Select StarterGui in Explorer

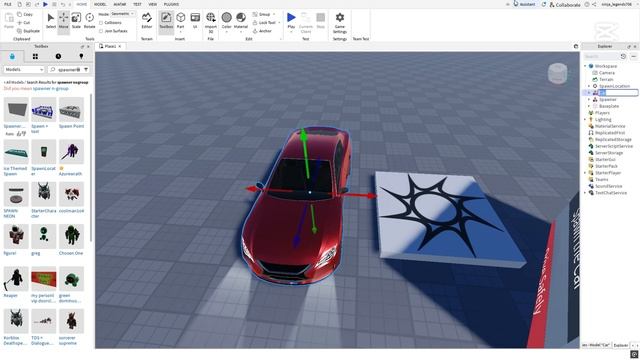[605, 160]
